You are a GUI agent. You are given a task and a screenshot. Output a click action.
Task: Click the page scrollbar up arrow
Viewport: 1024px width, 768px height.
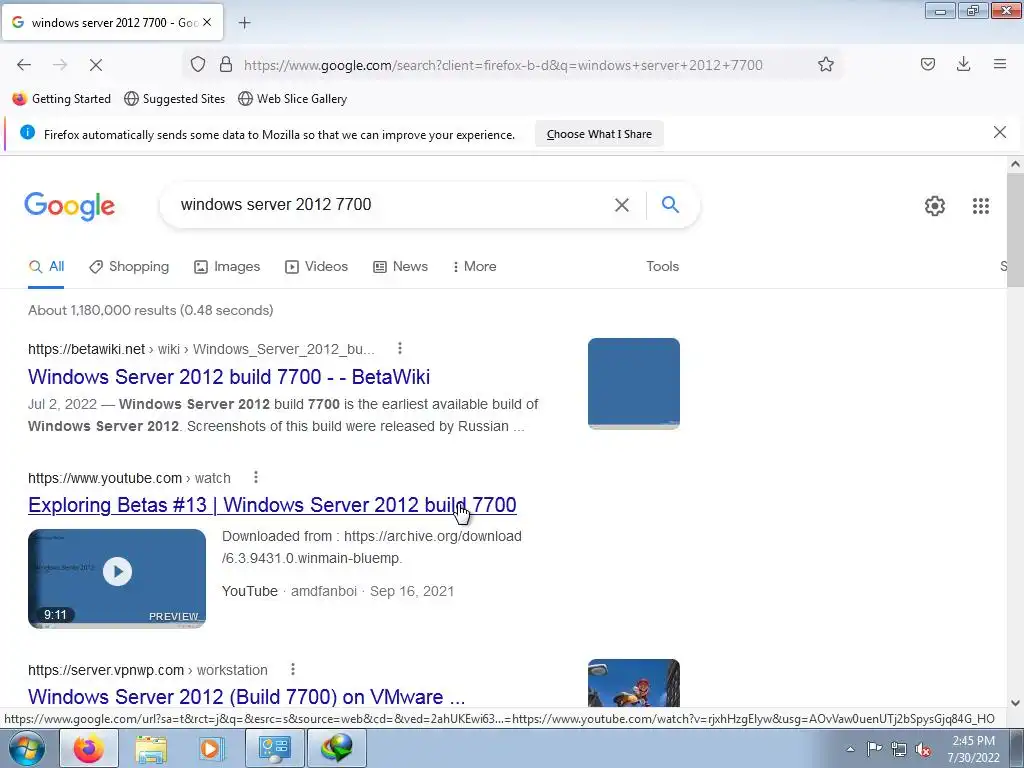1015,165
